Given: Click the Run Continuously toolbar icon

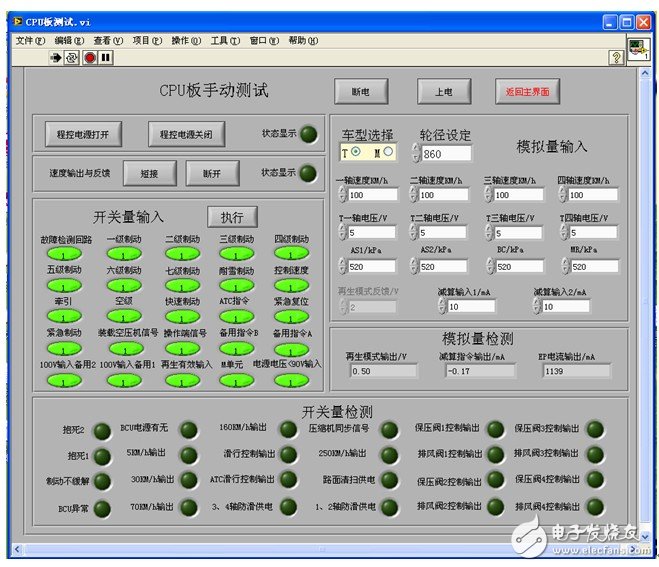Looking at the screenshot, I should pos(72,58).
